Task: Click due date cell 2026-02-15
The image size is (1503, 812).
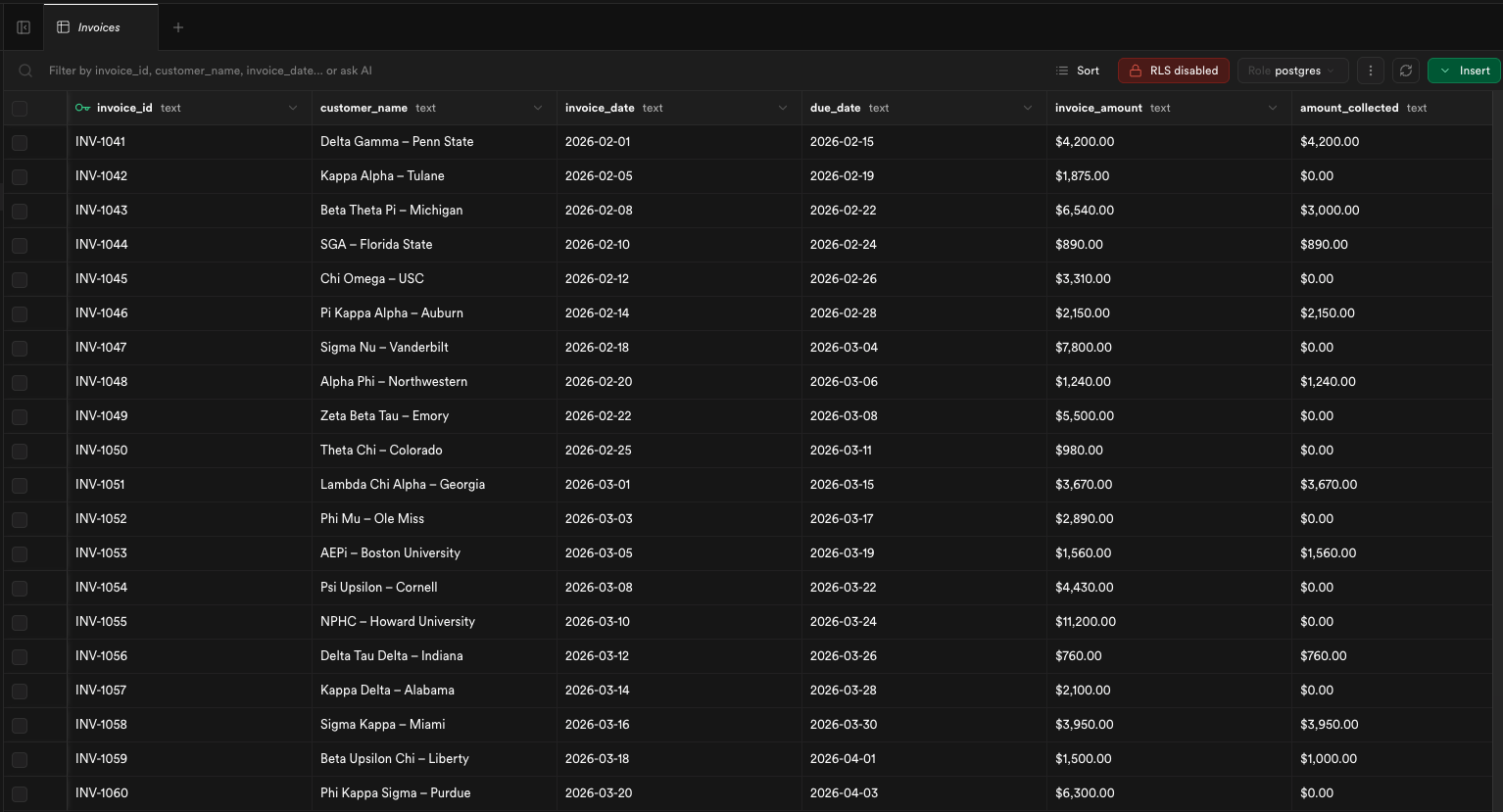Action: [924, 142]
